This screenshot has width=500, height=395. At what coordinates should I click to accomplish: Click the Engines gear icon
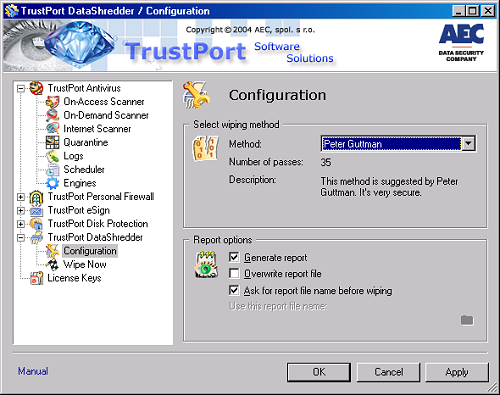pyautogui.click(x=52, y=183)
